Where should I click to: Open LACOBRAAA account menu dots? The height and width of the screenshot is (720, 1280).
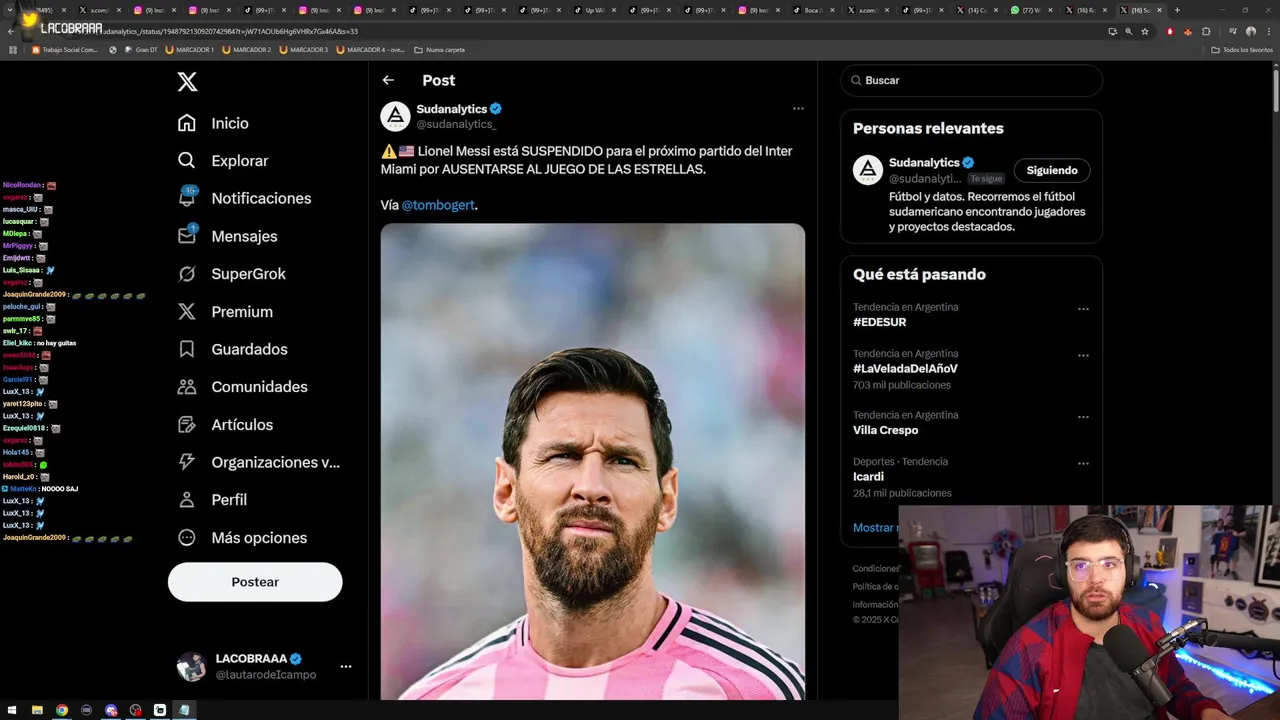[346, 666]
